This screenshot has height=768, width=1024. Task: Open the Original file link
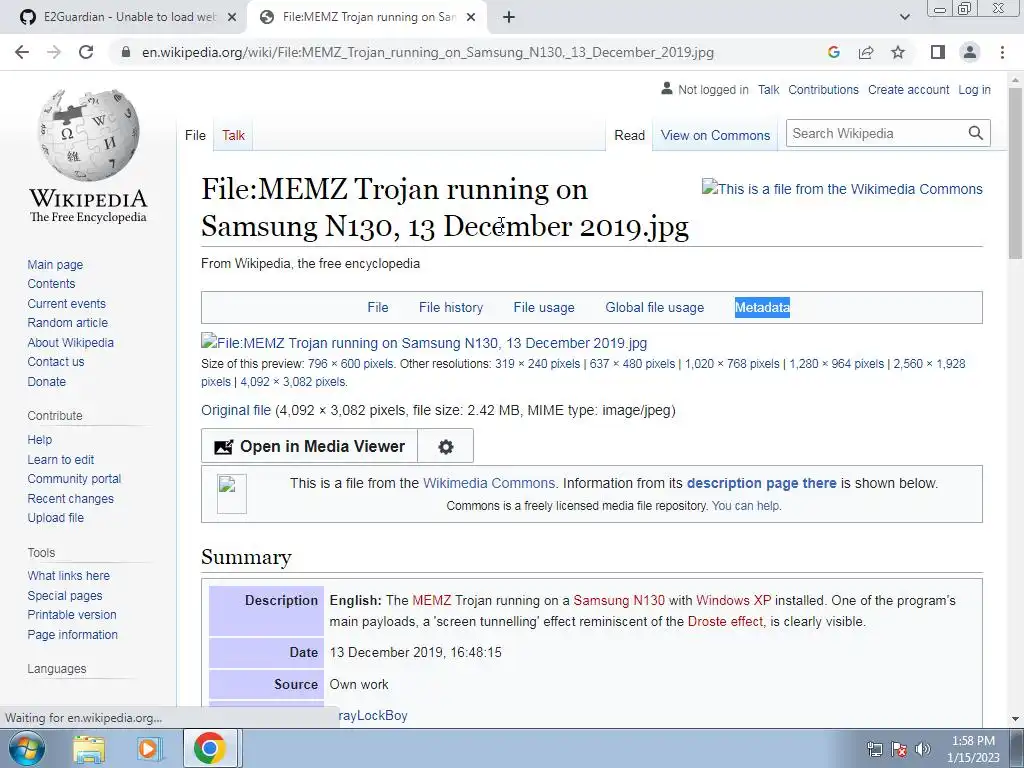tap(236, 410)
